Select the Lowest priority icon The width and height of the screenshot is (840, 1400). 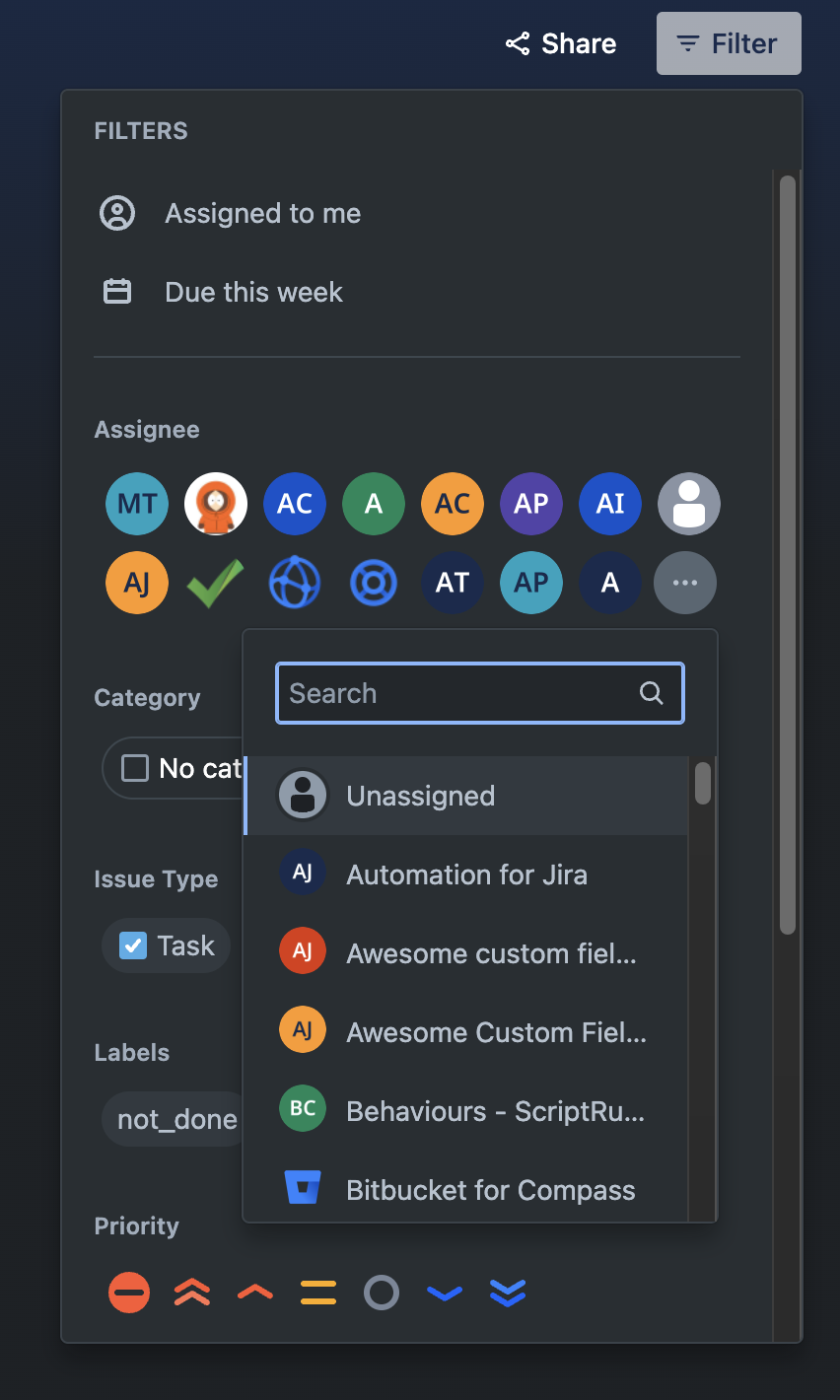click(508, 1292)
